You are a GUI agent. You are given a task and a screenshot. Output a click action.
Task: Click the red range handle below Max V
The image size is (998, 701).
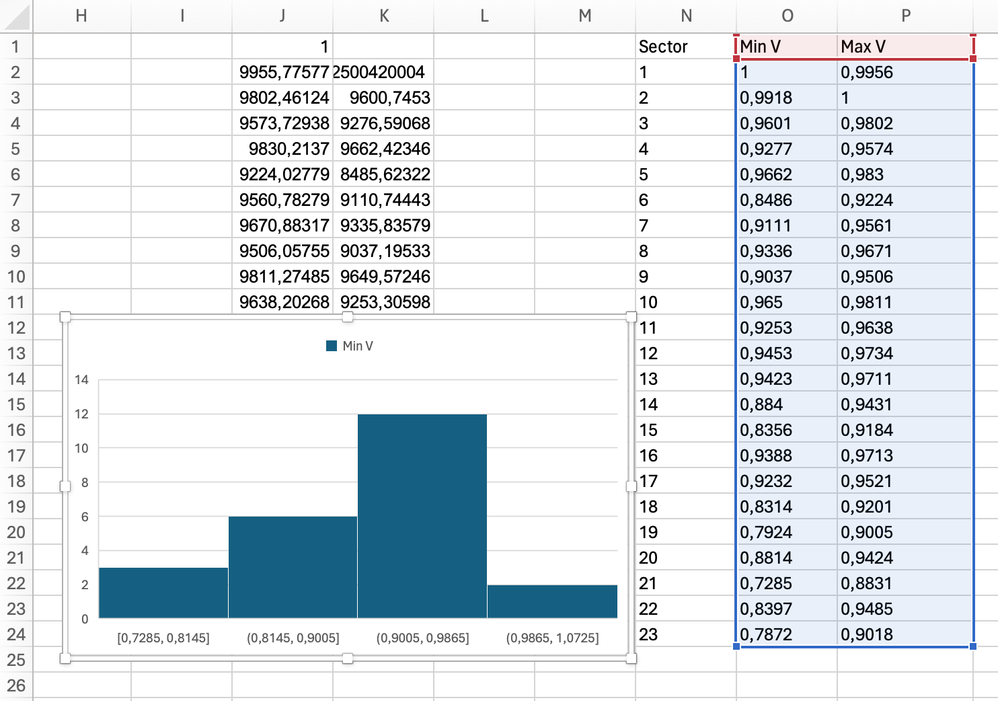(x=973, y=59)
